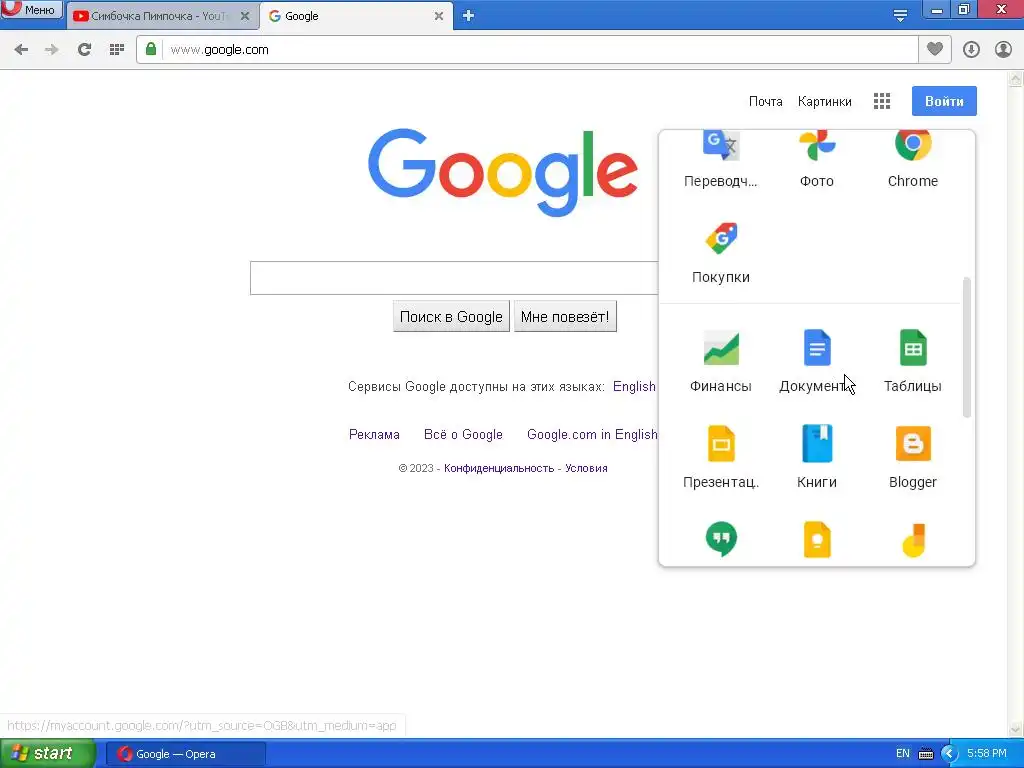Screen dimensions: 1024x768
Task: Open the yellow Google Keep icon
Action: (817, 539)
